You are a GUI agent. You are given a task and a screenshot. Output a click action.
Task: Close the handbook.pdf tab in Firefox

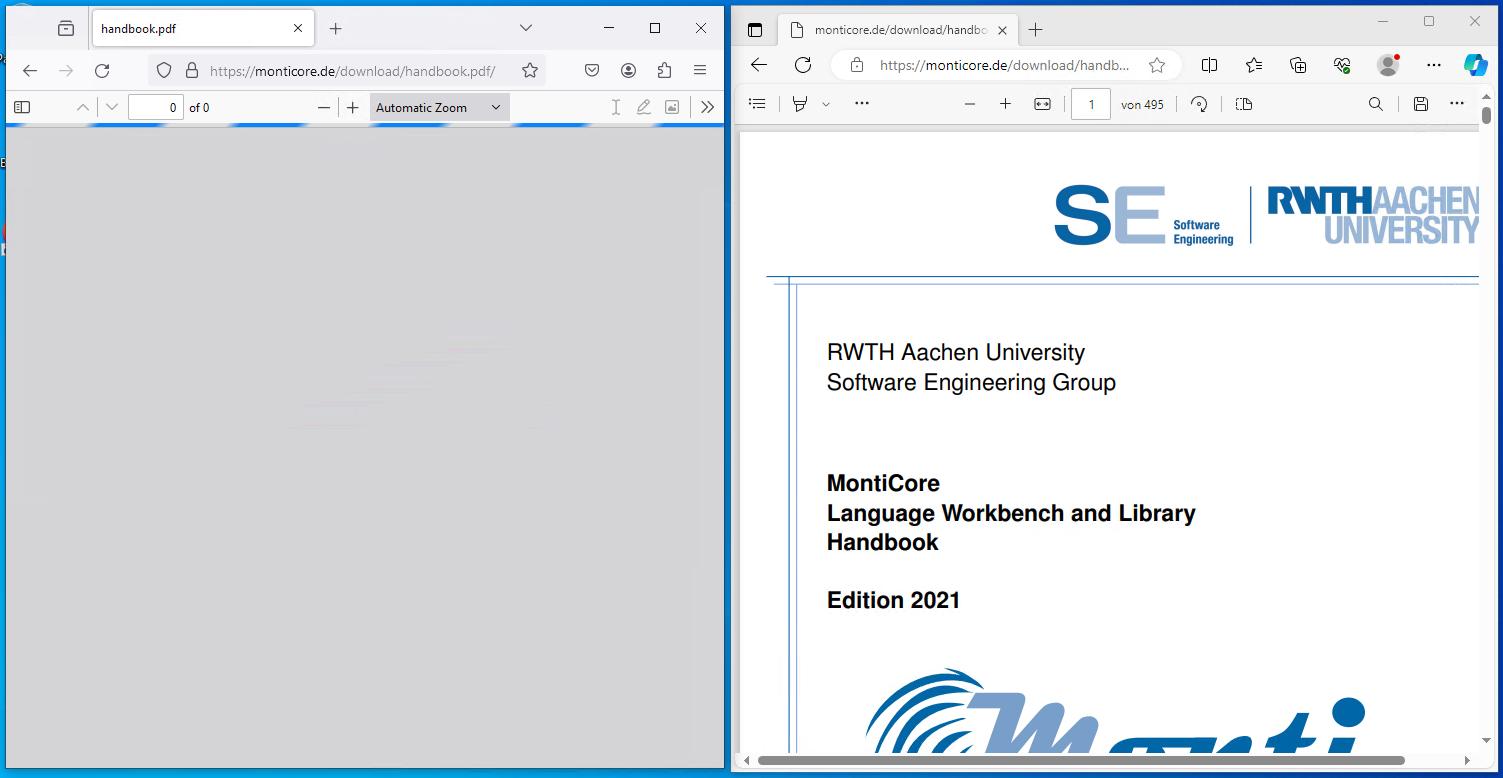click(298, 29)
